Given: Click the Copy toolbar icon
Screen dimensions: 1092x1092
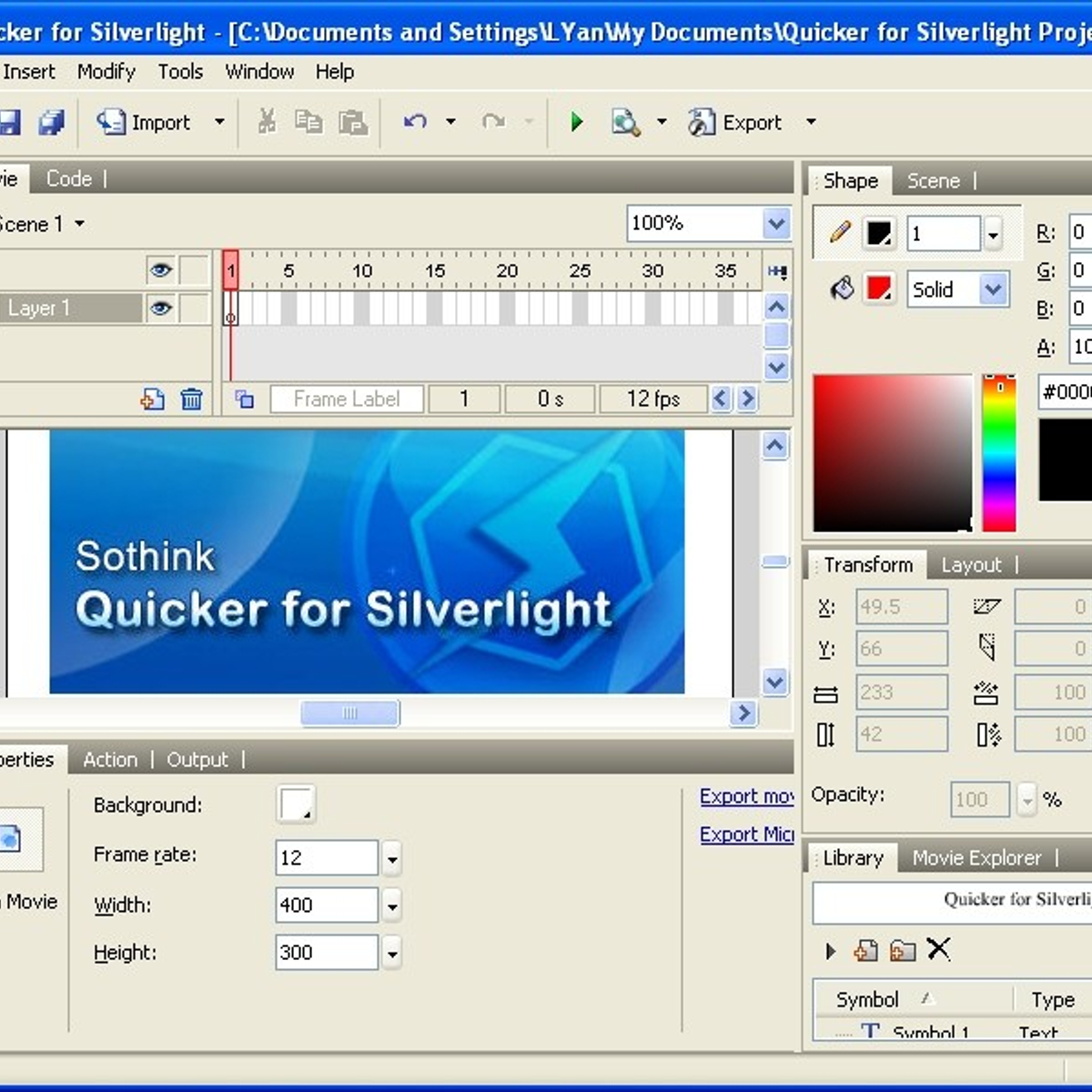Looking at the screenshot, I should point(309,122).
